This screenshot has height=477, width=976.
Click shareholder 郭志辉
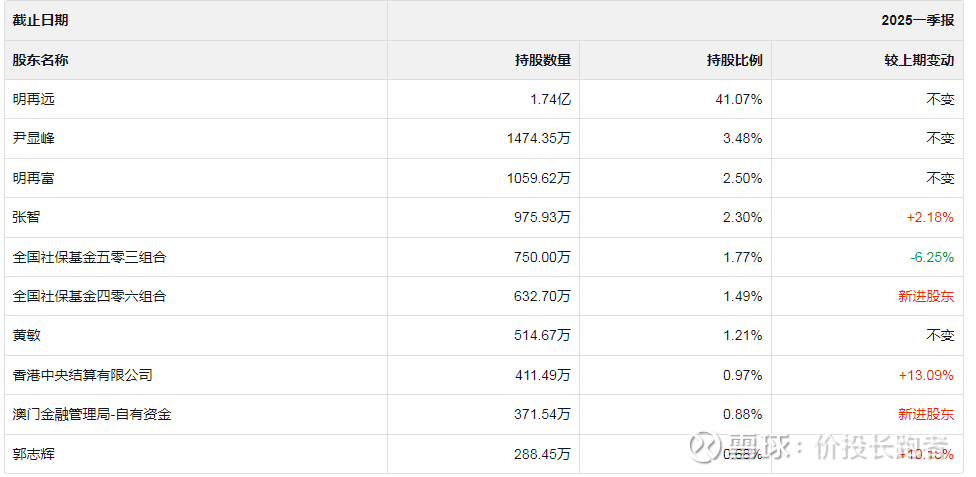34,454
